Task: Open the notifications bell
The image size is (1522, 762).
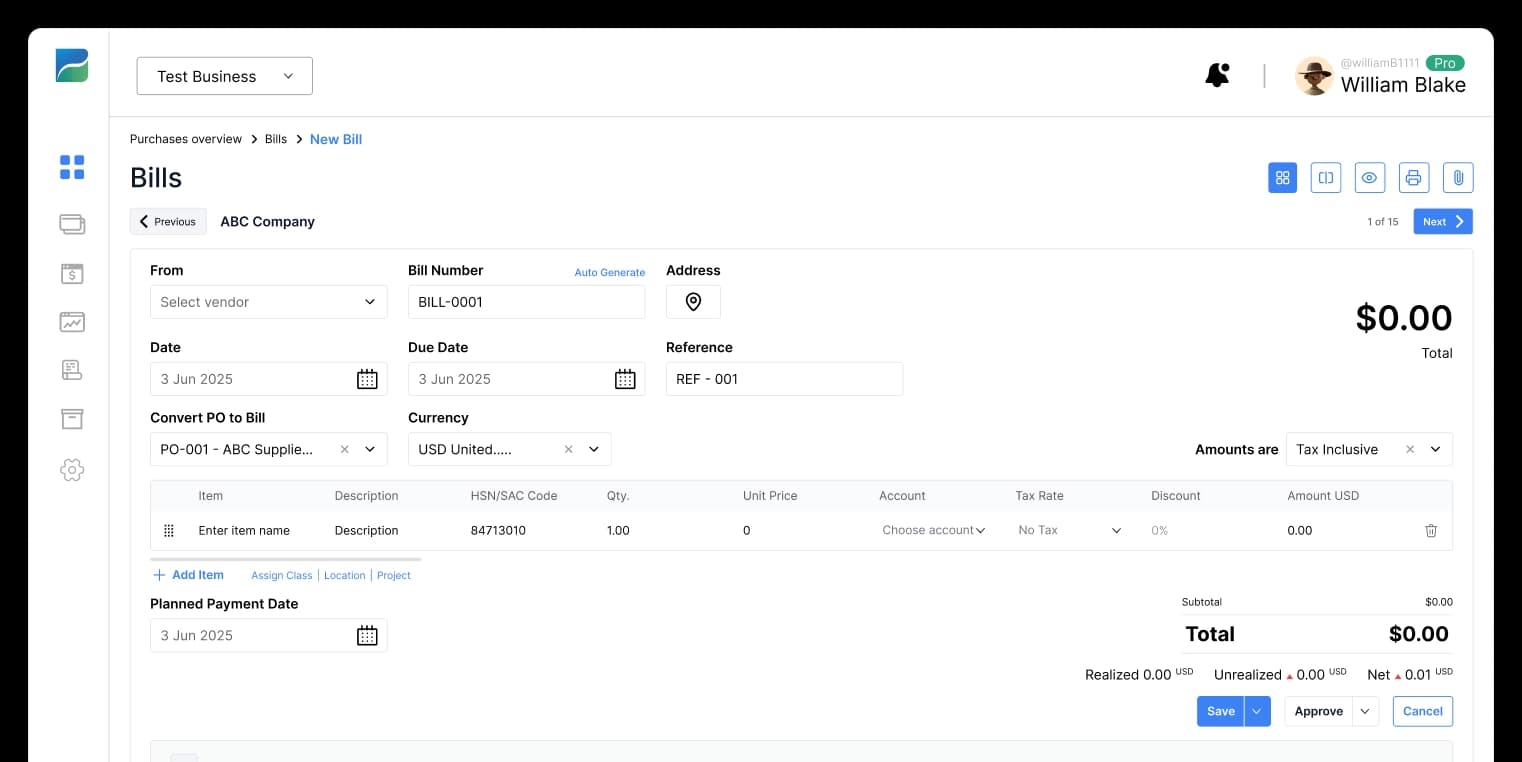Action: (x=1217, y=75)
